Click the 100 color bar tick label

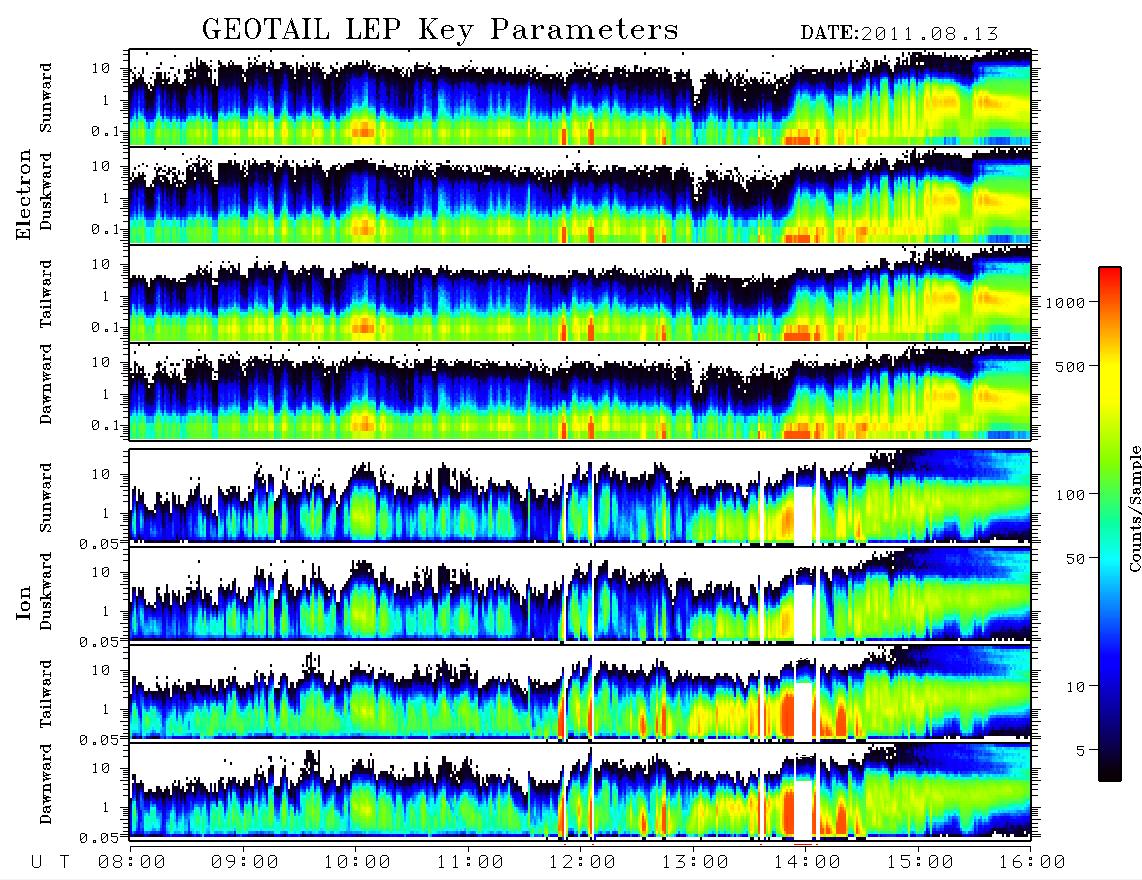[x=1071, y=495]
